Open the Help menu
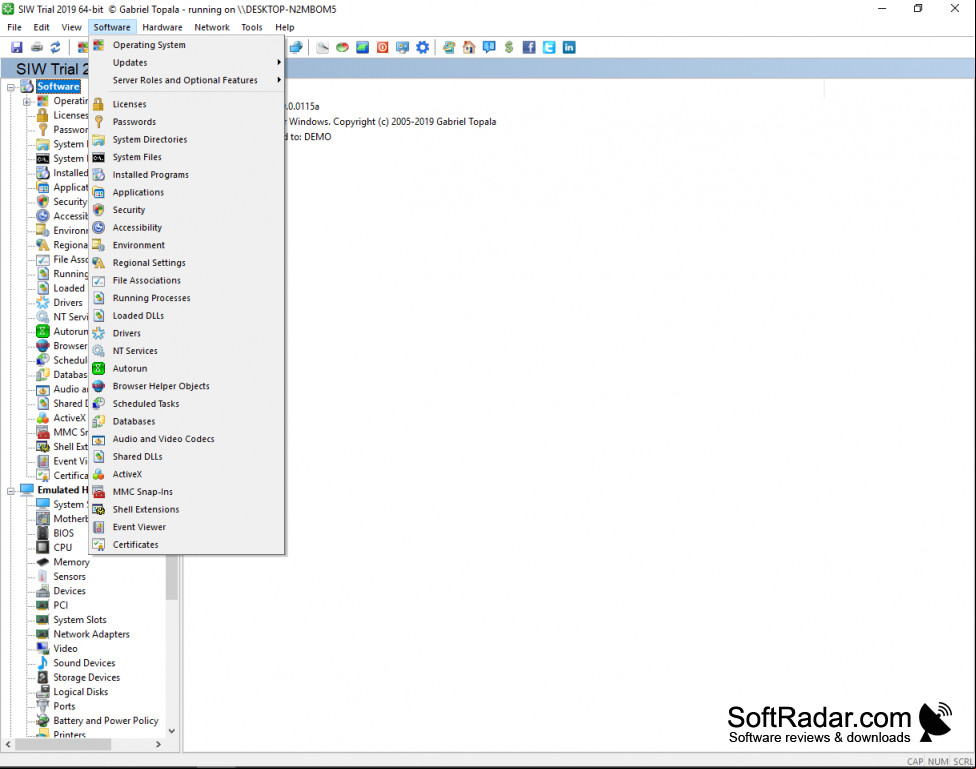The image size is (976, 769). [284, 27]
